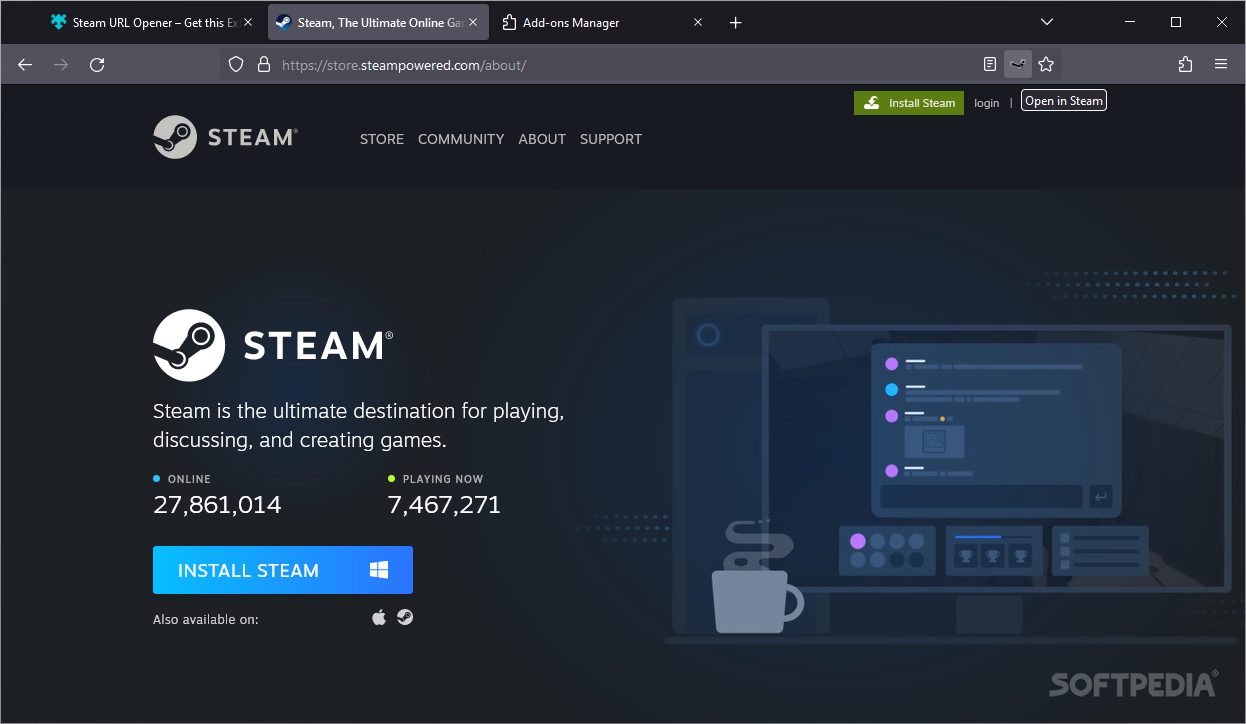1246x724 pixels.
Task: Click the large blue INSTALL STEAM button
Action: click(283, 570)
